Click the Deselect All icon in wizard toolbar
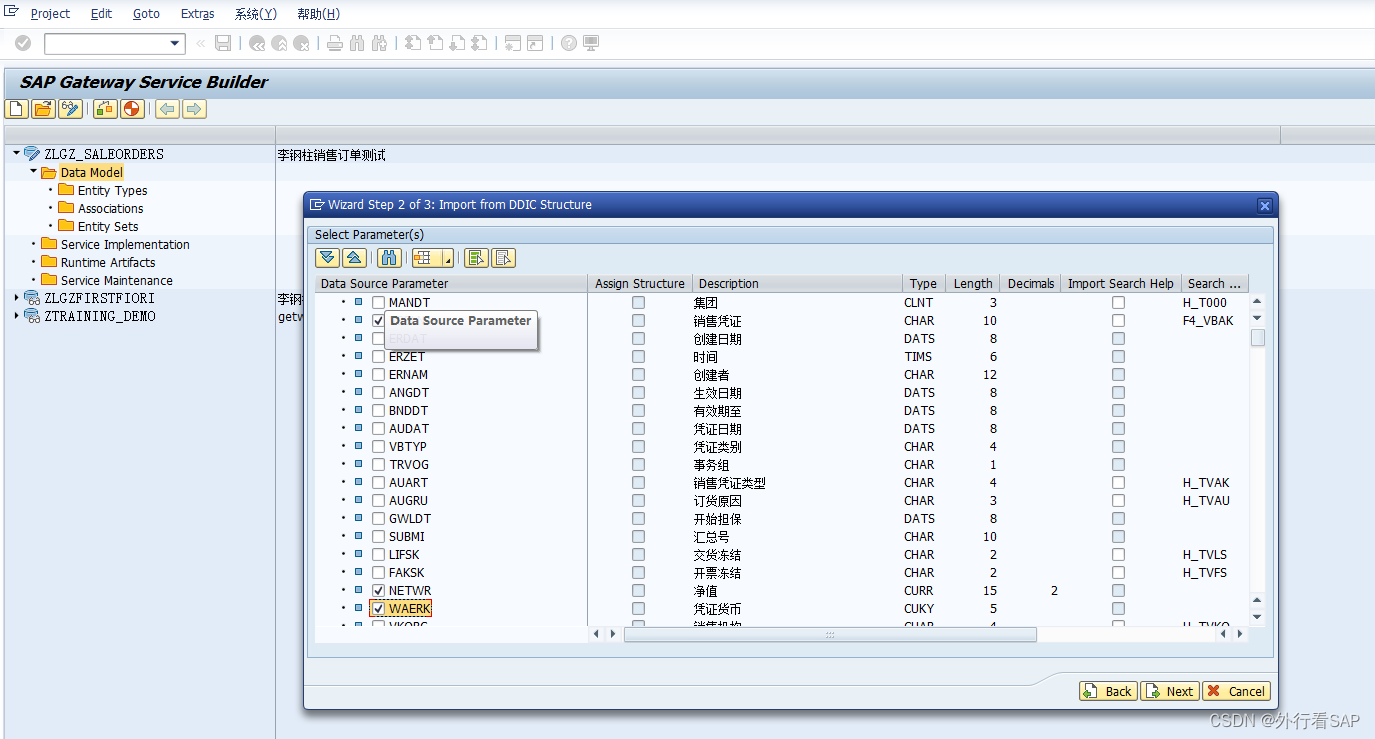Image resolution: width=1375 pixels, height=739 pixels. click(x=504, y=258)
